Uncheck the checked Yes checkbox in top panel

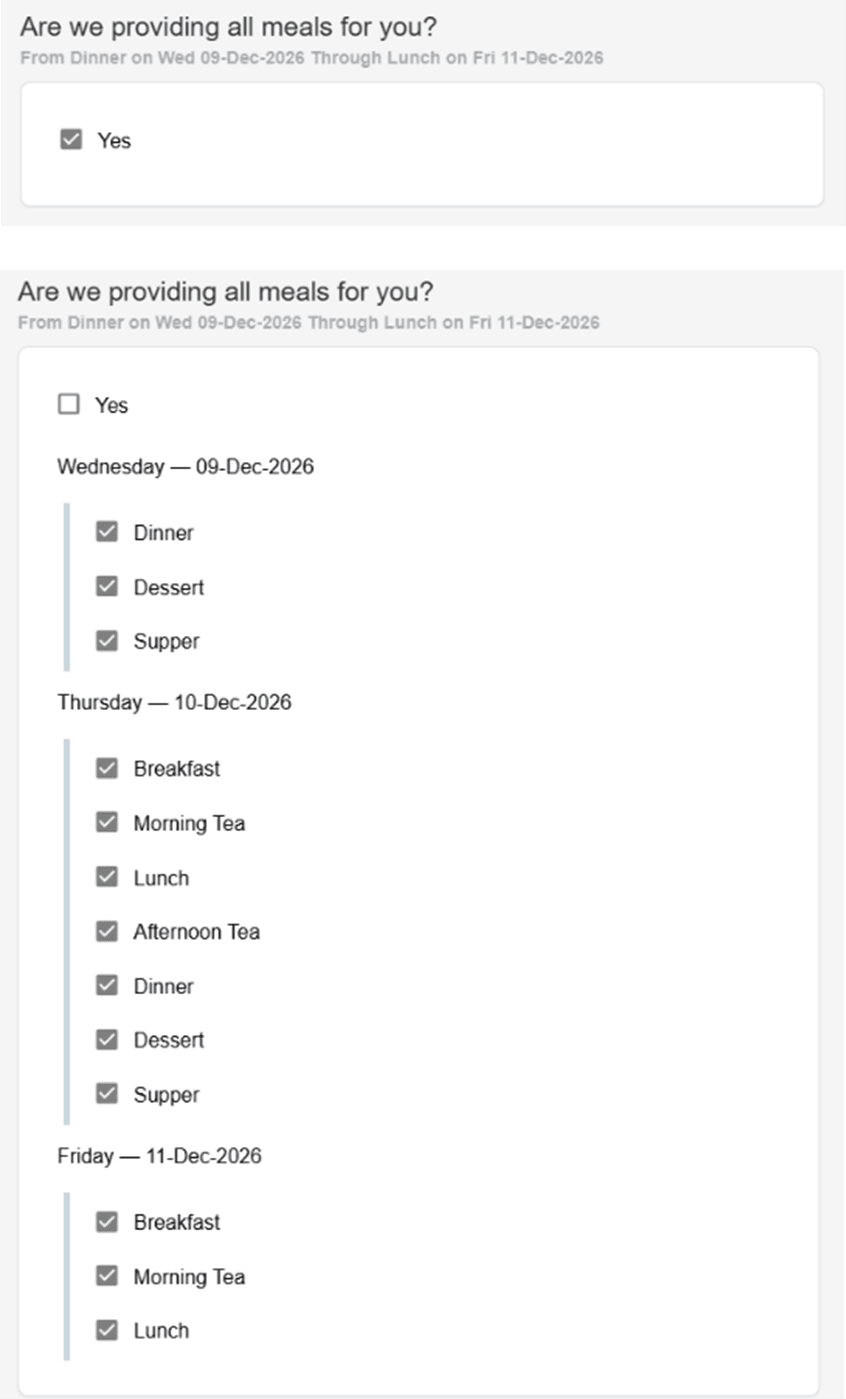click(x=71, y=140)
